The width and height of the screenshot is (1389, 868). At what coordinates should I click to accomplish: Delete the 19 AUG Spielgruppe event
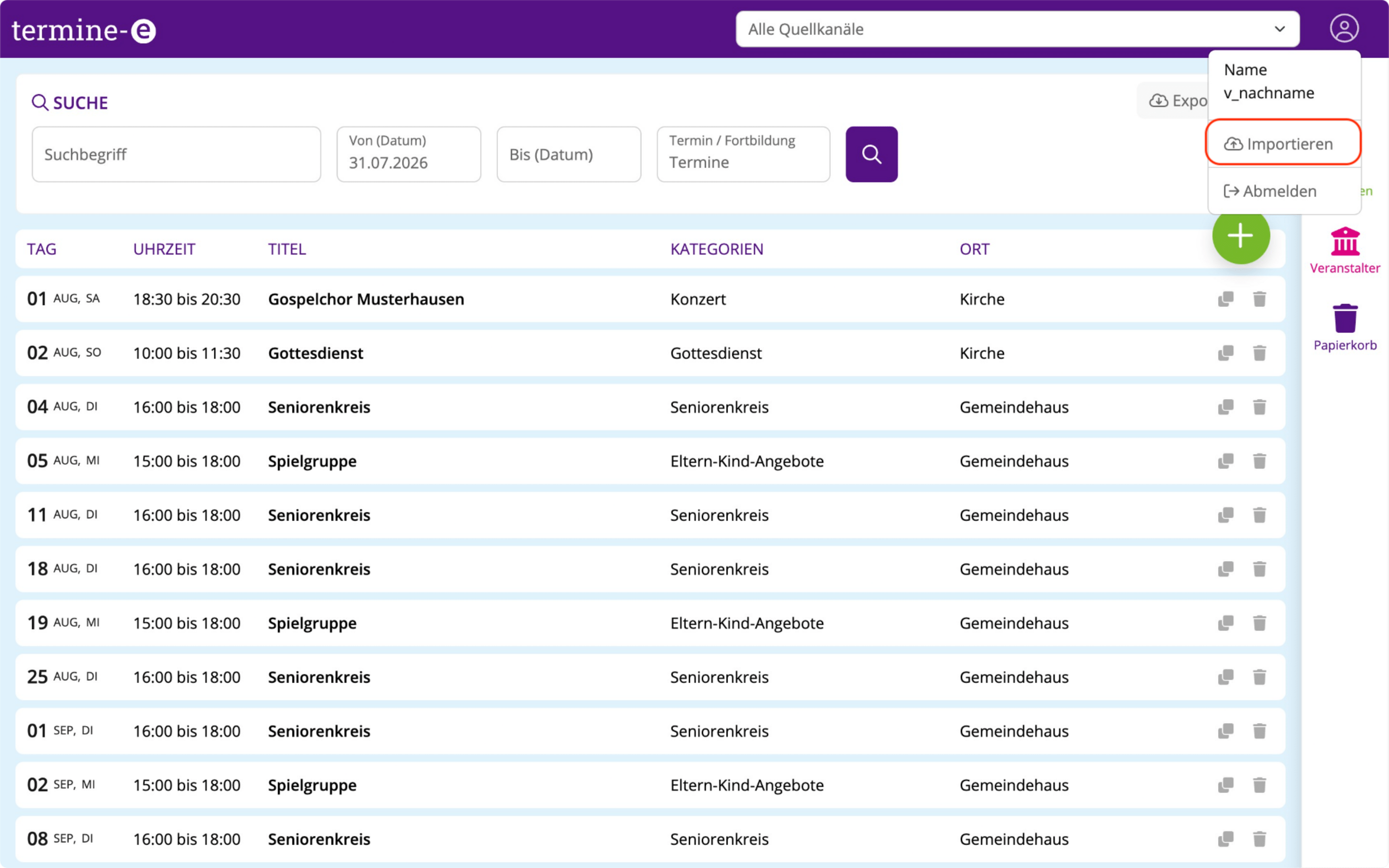tap(1259, 623)
